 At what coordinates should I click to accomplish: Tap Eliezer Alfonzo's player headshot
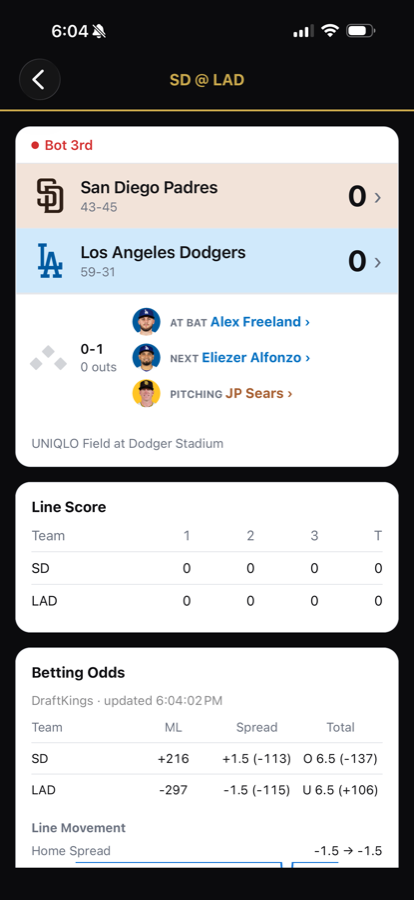coord(146,358)
